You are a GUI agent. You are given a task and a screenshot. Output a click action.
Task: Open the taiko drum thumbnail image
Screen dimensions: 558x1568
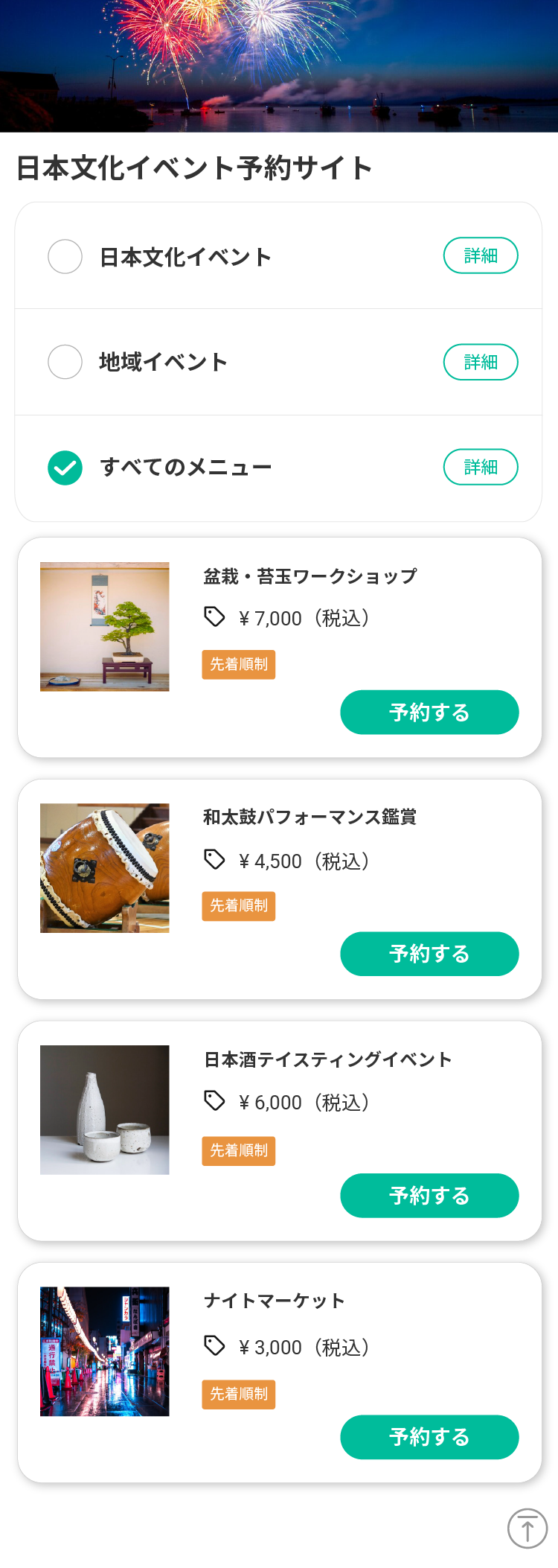tap(105, 868)
